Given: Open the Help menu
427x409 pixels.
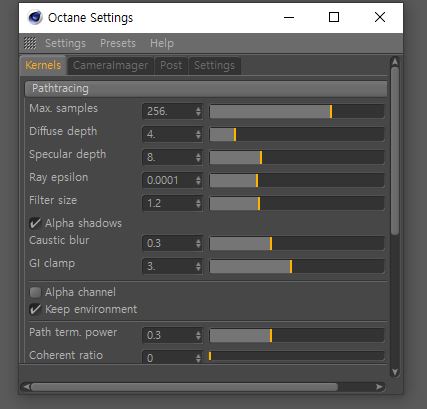Looking at the screenshot, I should click(162, 43).
